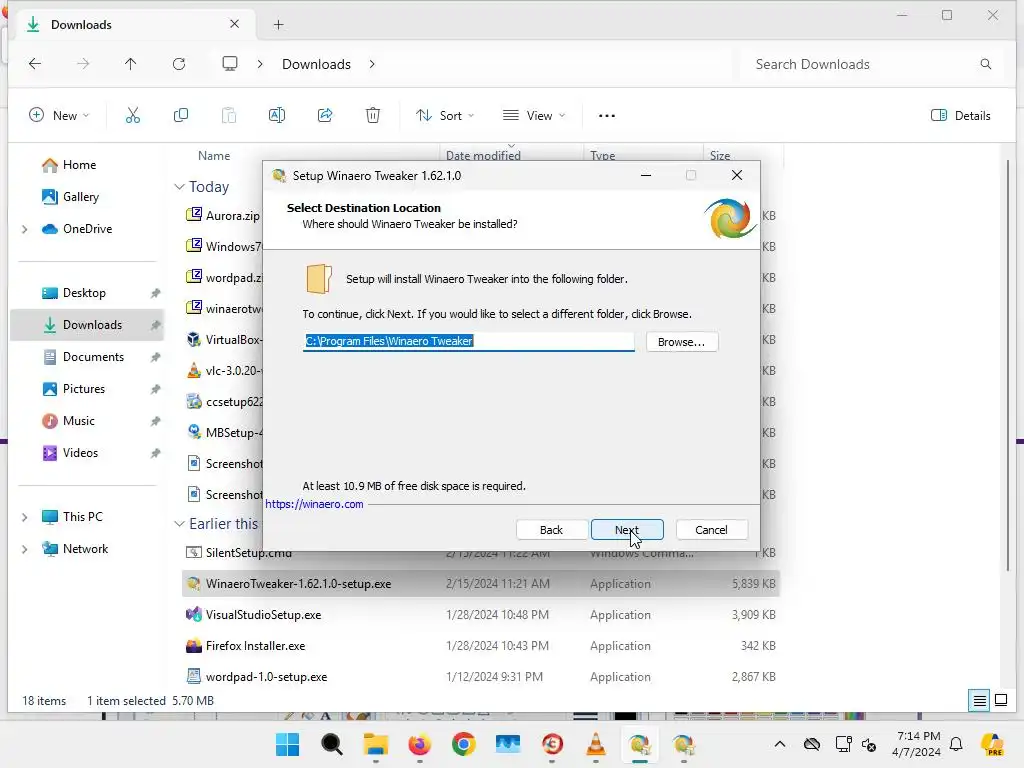Launch Google Chrome from taskbar
The height and width of the screenshot is (768, 1024).
(464, 744)
